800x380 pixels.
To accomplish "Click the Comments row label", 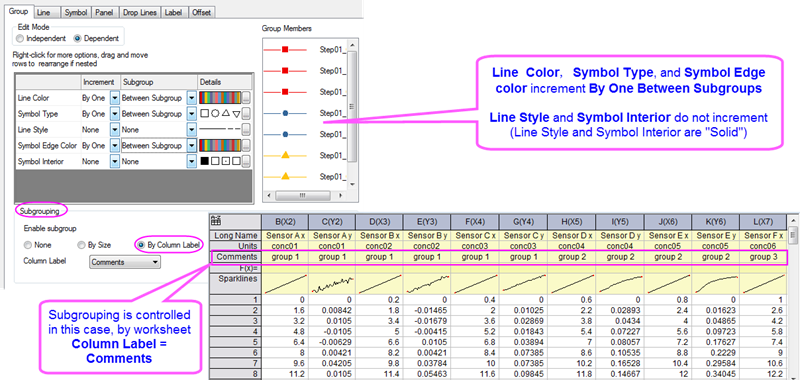I will [x=236, y=257].
